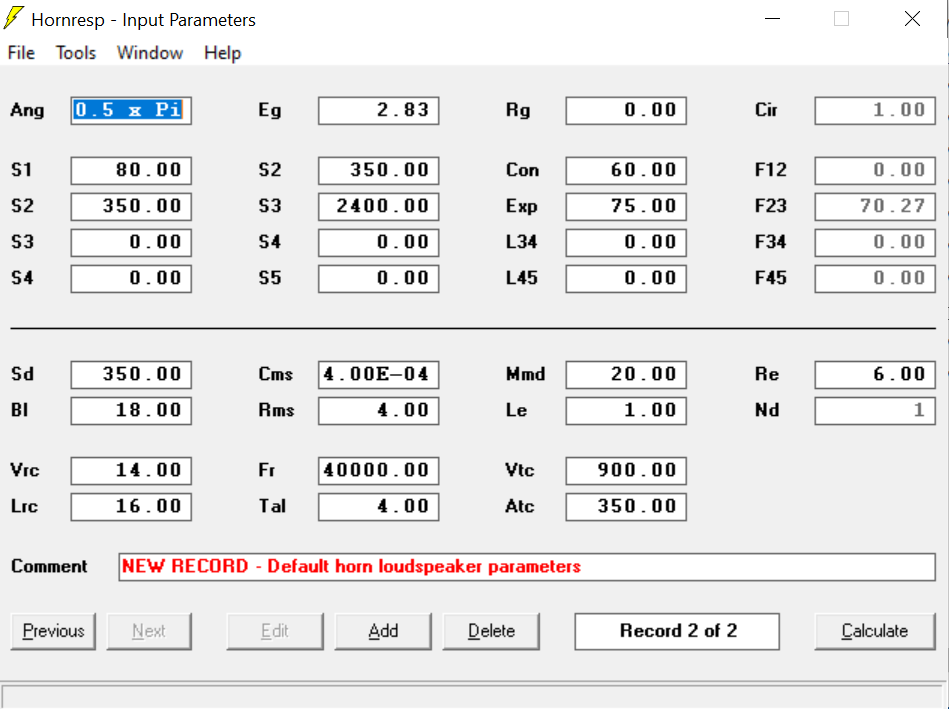Open the Help menu

coord(223,53)
